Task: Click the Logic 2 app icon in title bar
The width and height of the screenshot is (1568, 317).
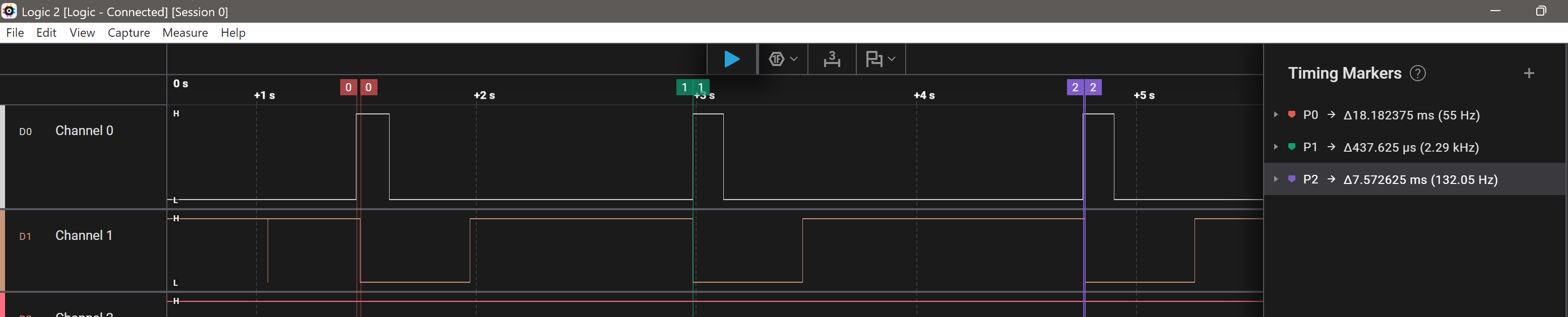Action: 9,11
